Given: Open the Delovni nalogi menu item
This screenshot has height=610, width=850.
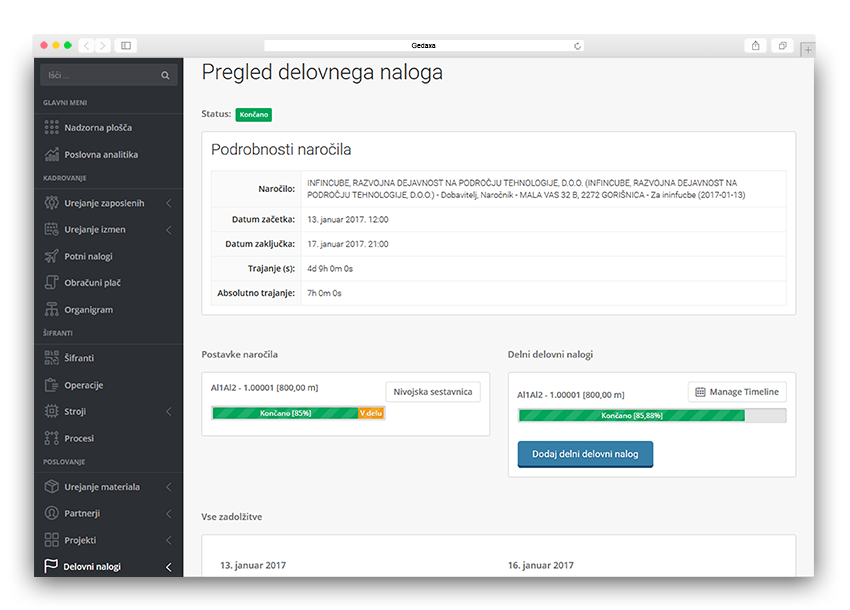Looking at the screenshot, I should (x=92, y=567).
